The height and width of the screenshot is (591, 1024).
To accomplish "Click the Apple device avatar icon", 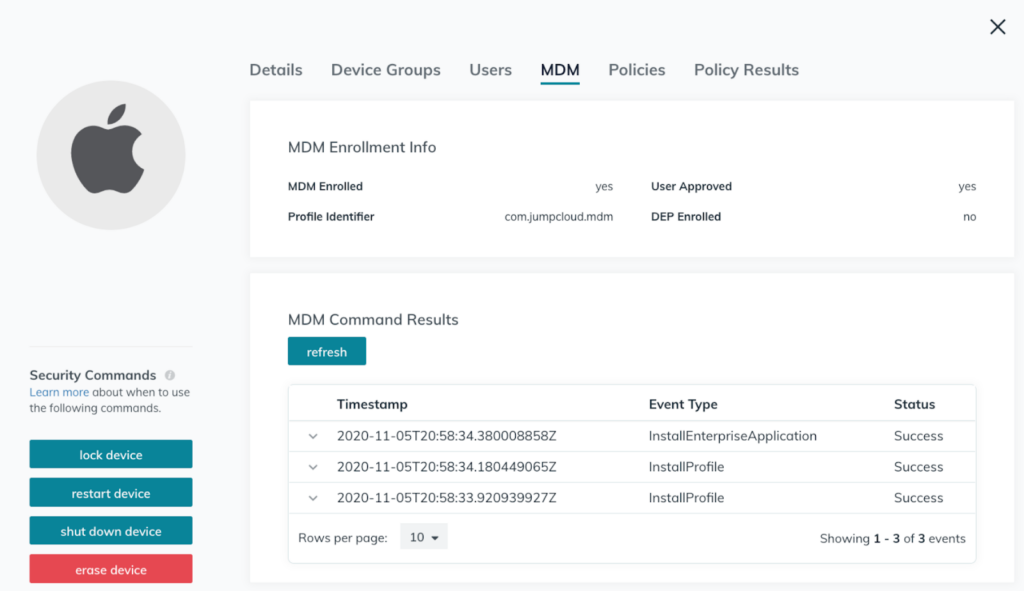I will pyautogui.click(x=110, y=155).
